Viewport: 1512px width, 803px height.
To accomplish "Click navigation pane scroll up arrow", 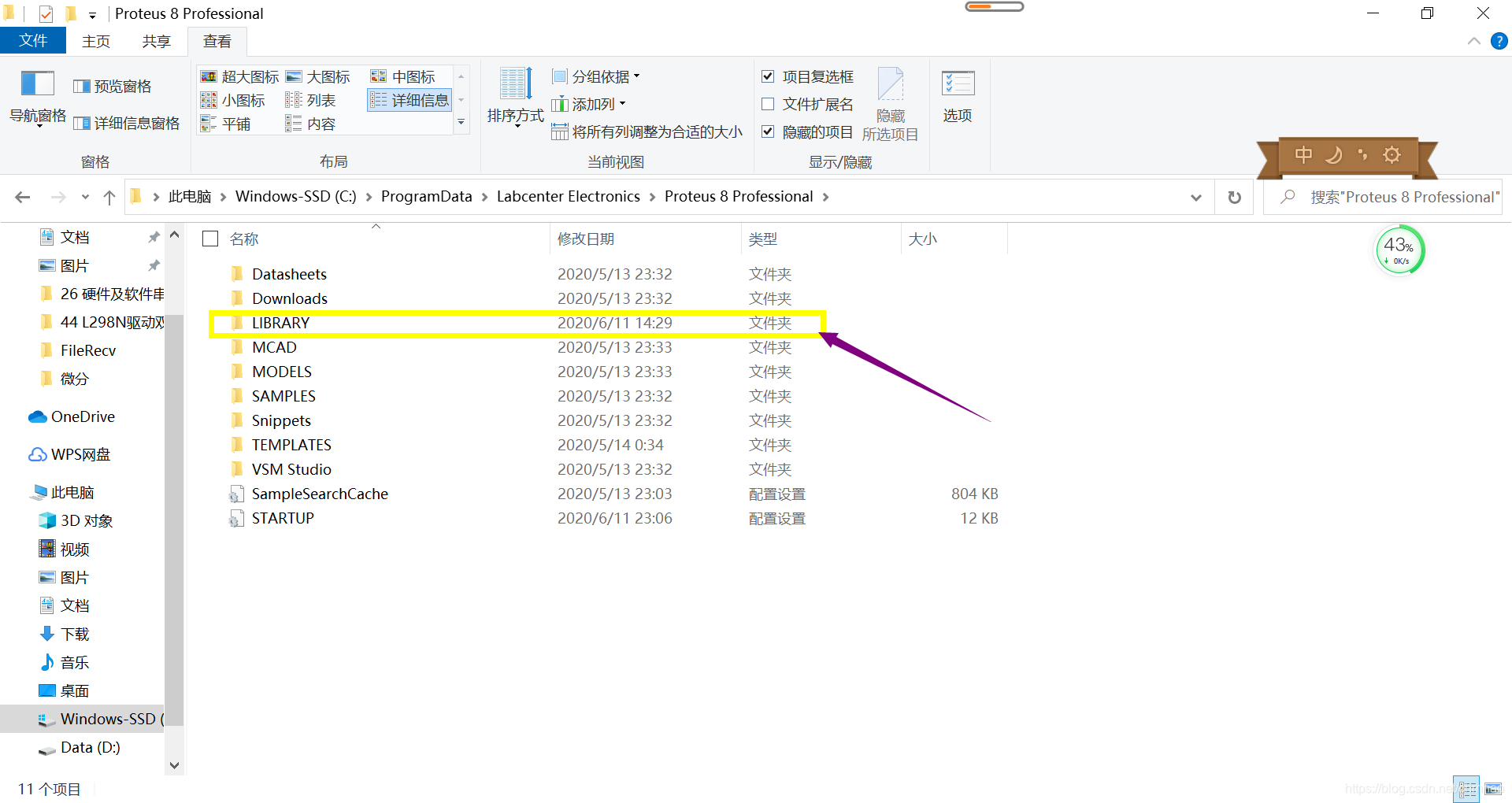I will [x=175, y=235].
